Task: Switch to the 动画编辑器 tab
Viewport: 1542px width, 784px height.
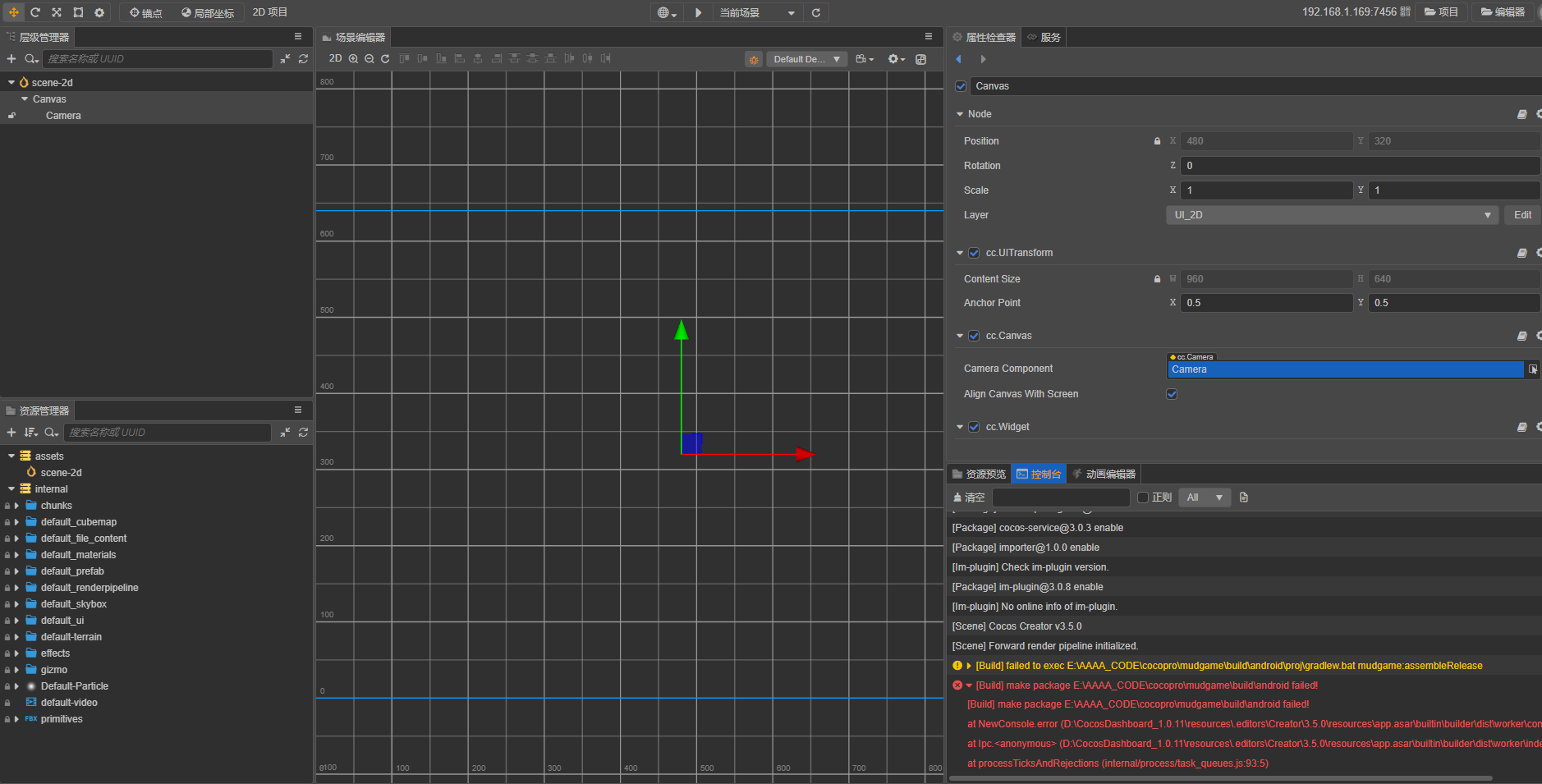Action: tap(1104, 475)
